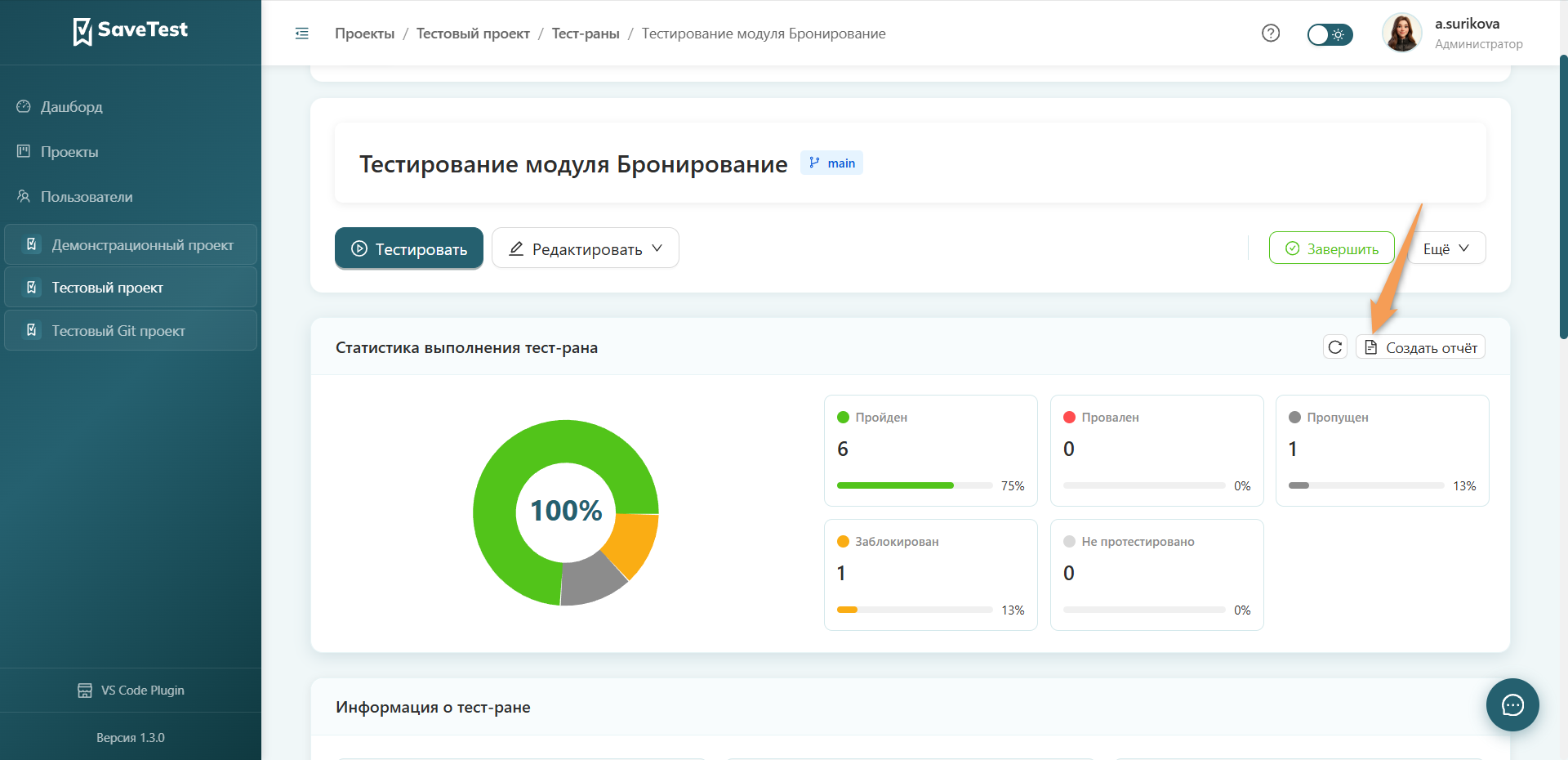Click a.surikova username
Viewport: 1568px width, 760px height.
pos(1468,24)
